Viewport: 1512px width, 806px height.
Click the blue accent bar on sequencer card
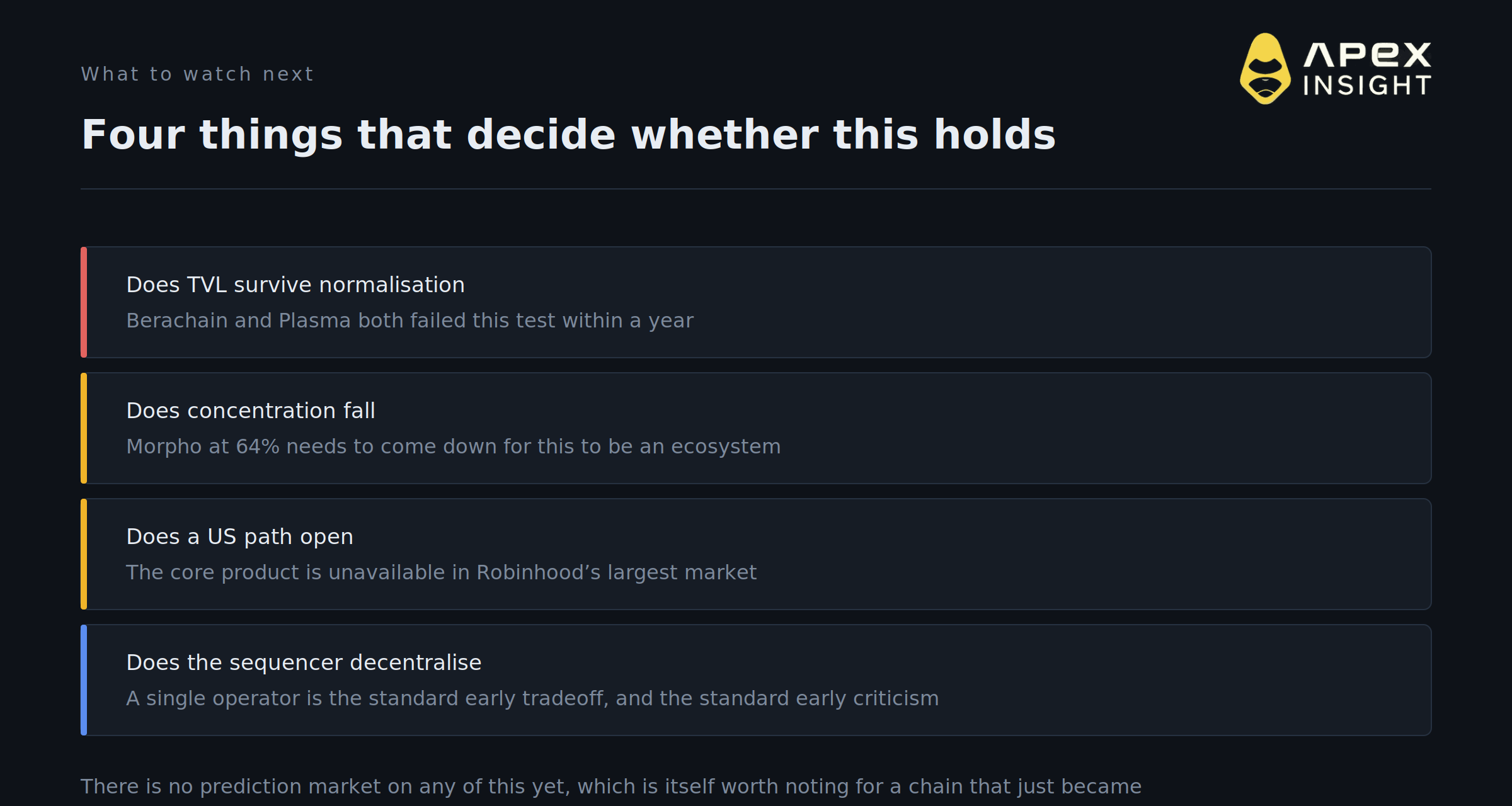point(84,680)
